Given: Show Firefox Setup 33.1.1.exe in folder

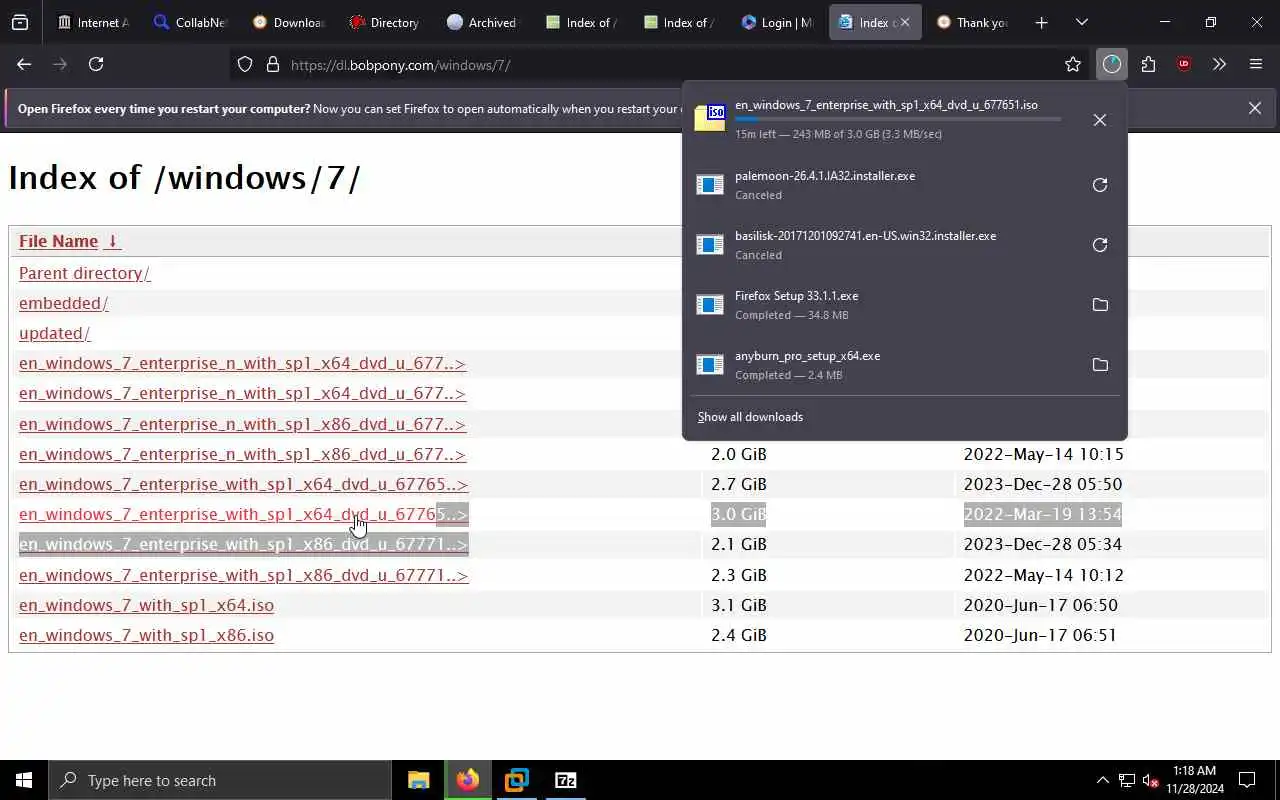Looking at the screenshot, I should click(1100, 305).
